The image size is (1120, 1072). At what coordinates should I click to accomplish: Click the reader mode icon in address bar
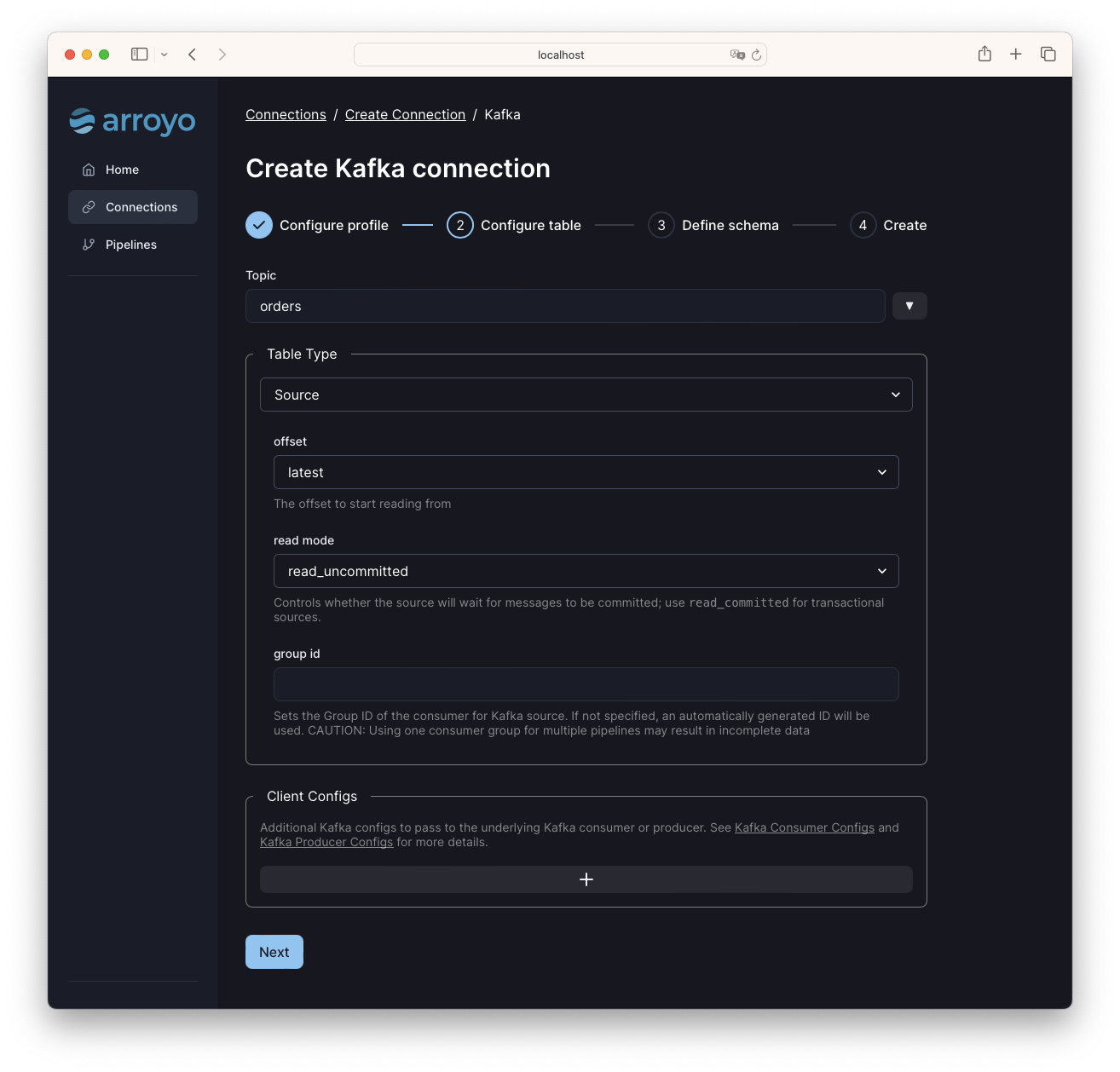738,55
